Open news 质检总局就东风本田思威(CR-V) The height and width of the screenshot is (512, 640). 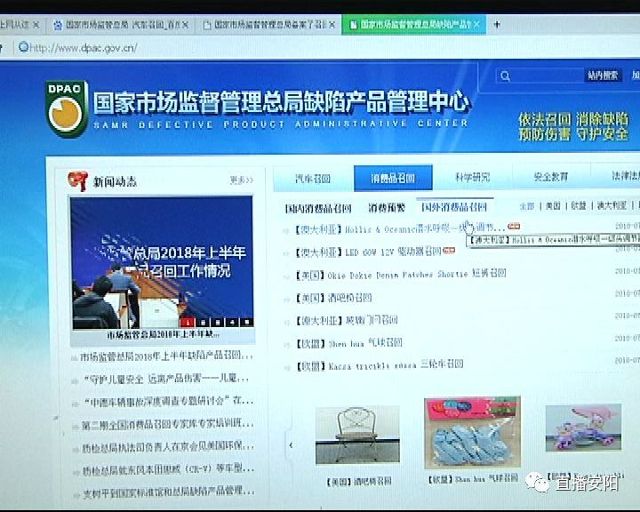[x=168, y=470]
